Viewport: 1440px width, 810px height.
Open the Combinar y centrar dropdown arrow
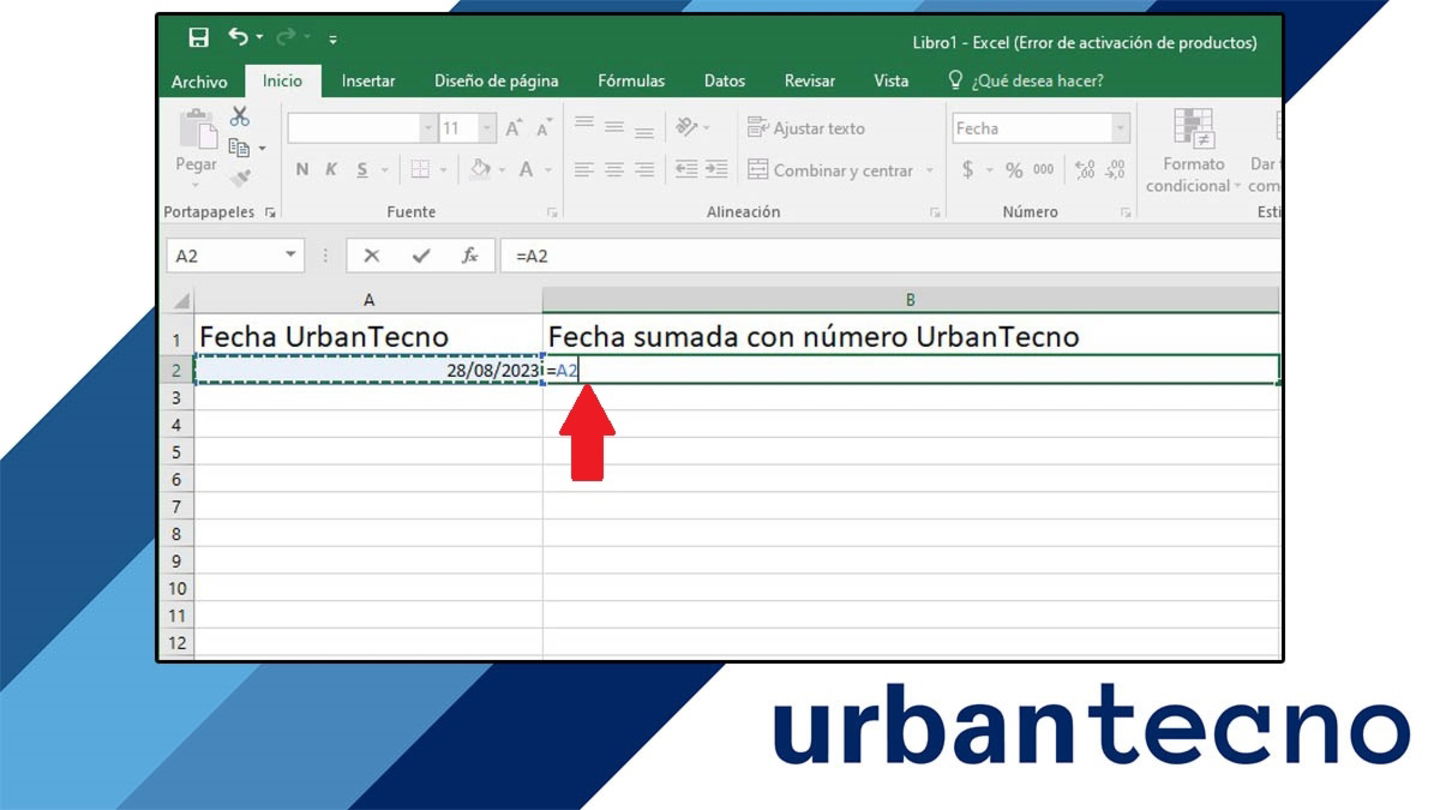pos(929,171)
